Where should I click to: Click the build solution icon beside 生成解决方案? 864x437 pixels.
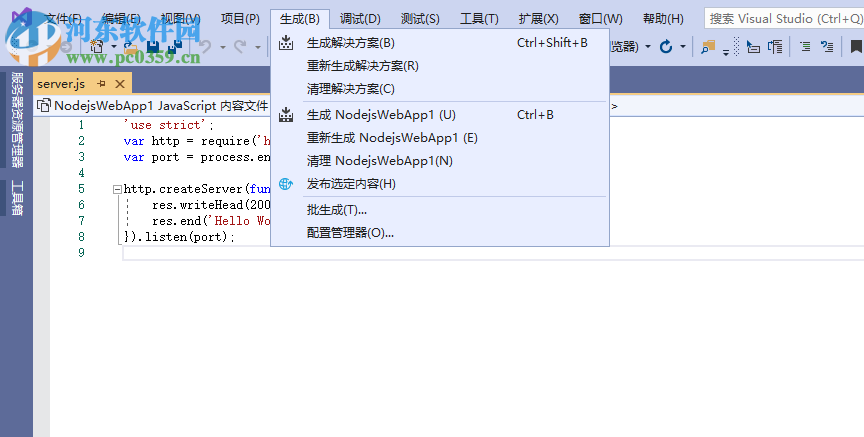click(286, 42)
